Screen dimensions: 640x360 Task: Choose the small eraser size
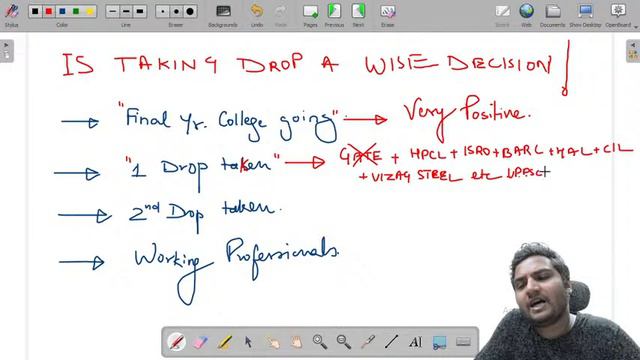pyautogui.click(x=163, y=11)
